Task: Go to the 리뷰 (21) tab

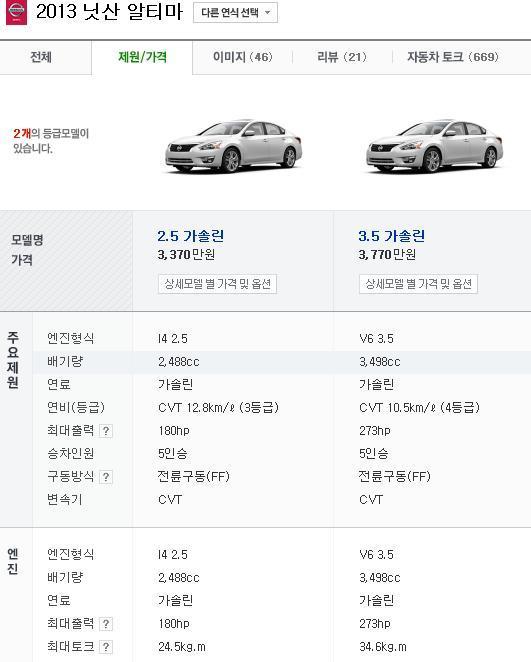Action: [x=342, y=57]
